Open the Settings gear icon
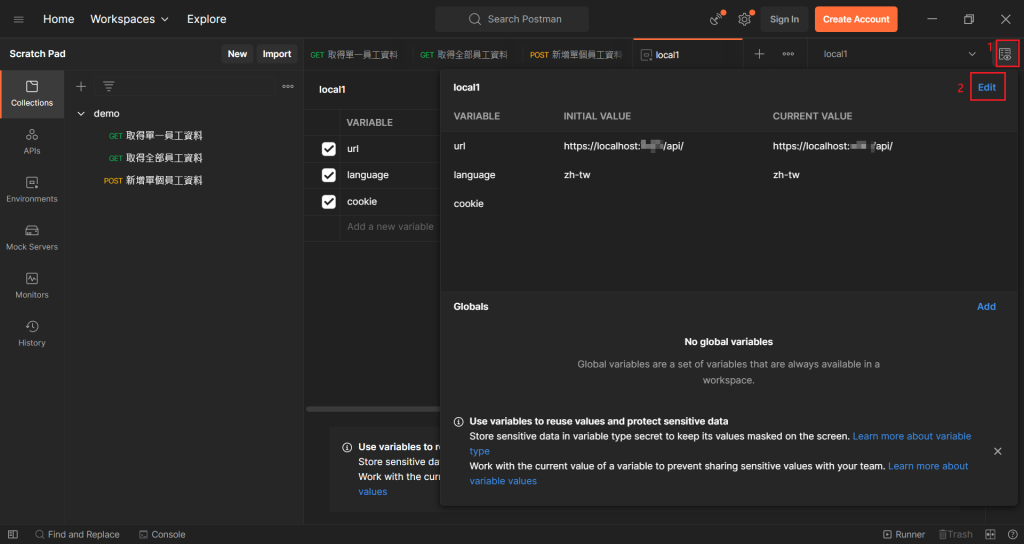1024x544 pixels. coord(744,19)
